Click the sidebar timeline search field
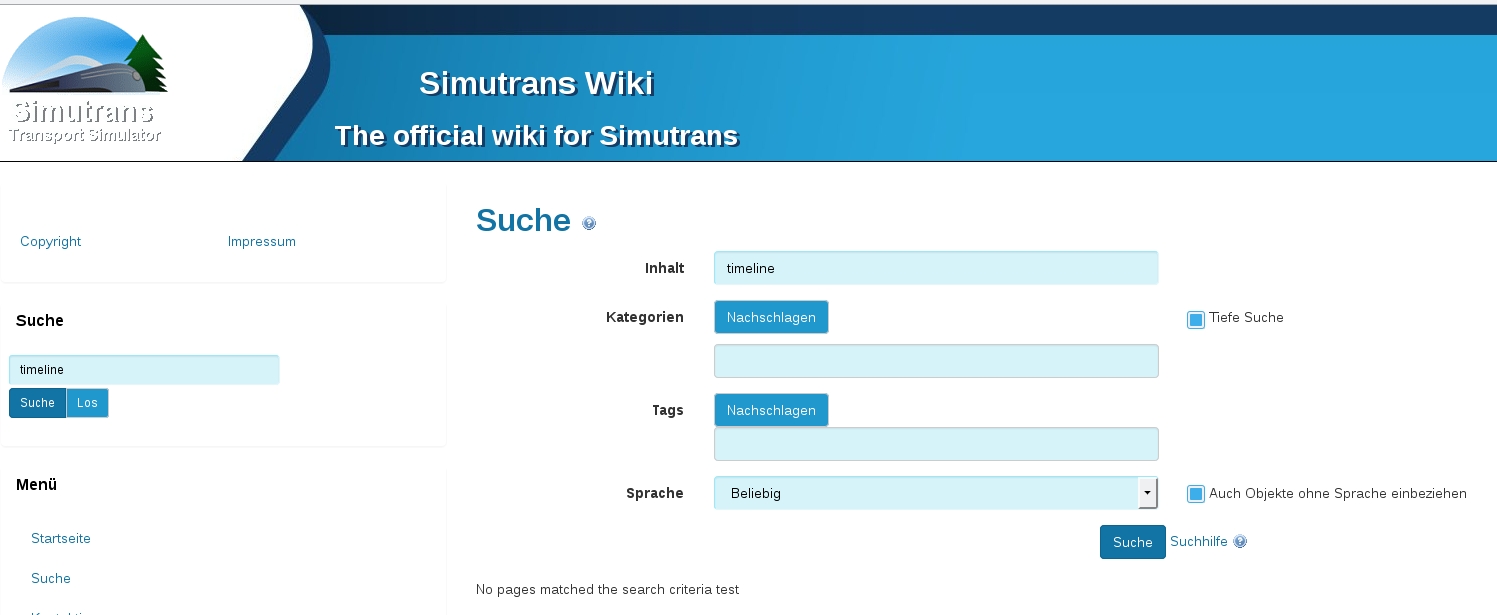 (144, 370)
